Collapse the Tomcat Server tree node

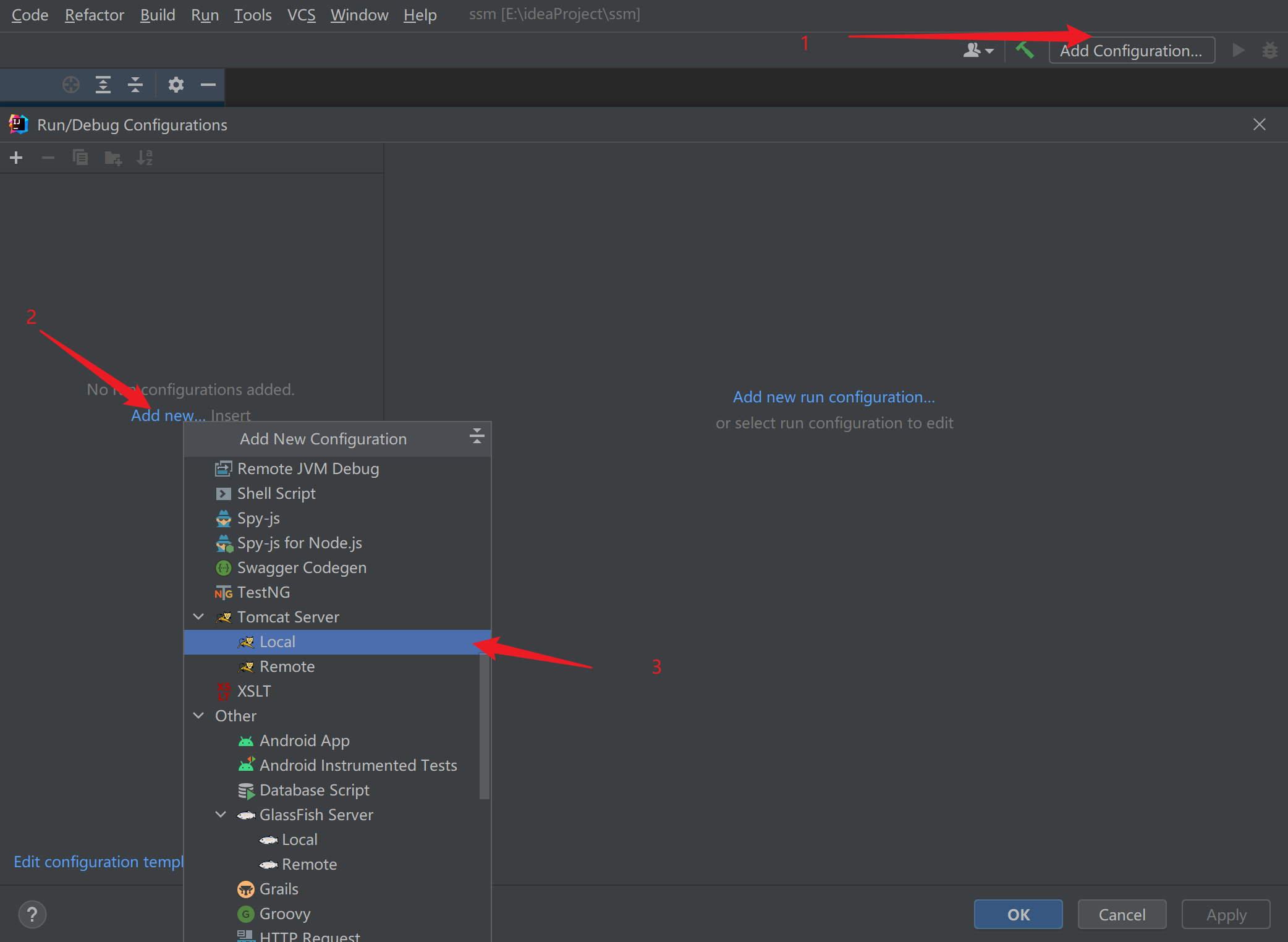coord(199,617)
